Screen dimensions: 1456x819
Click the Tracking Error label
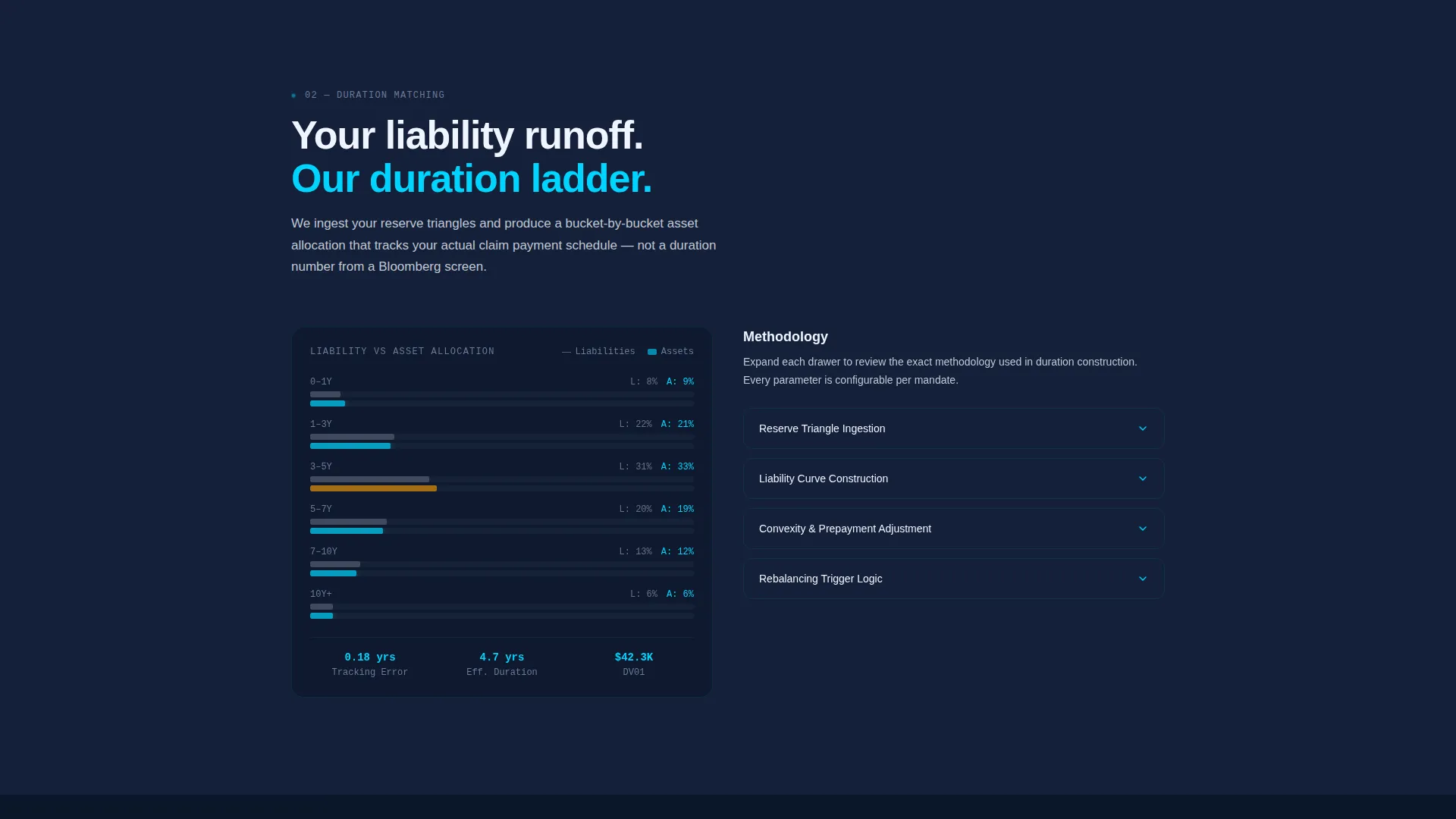coord(370,673)
